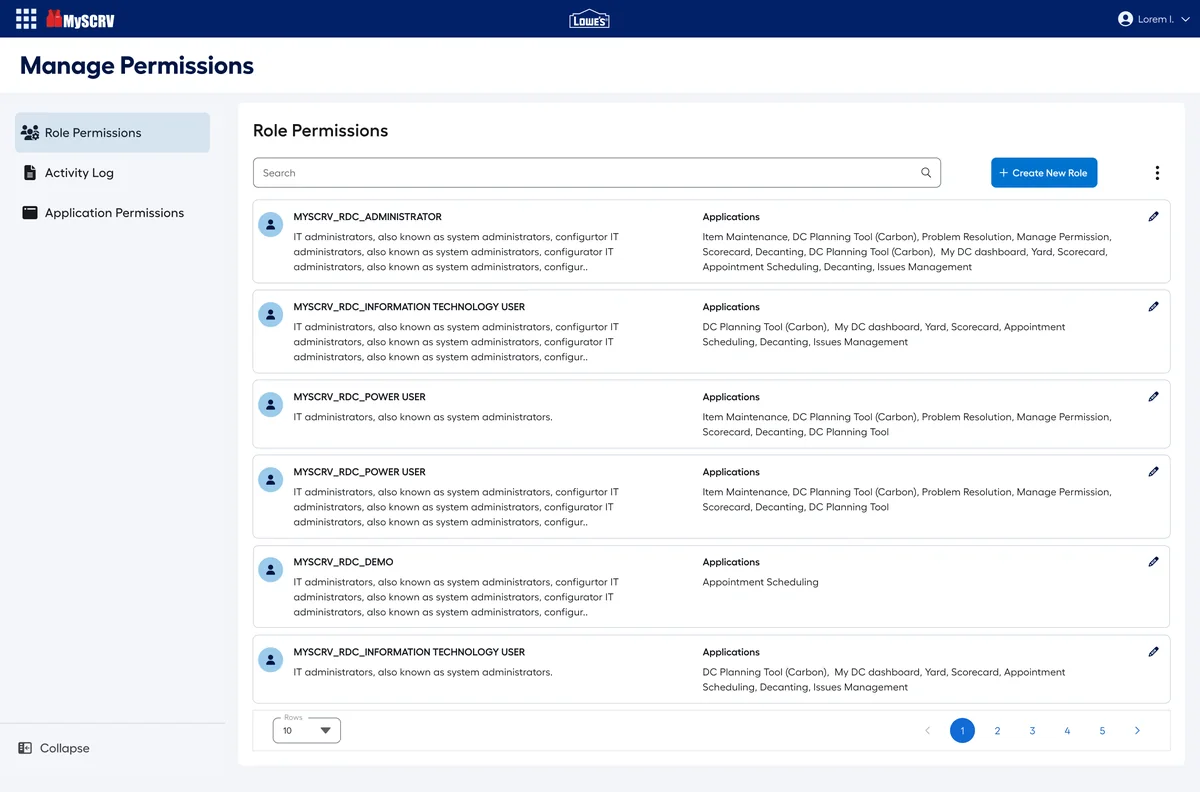Expand the Lorem I. account dropdown chevron
The image size is (1200, 792).
point(1186,19)
